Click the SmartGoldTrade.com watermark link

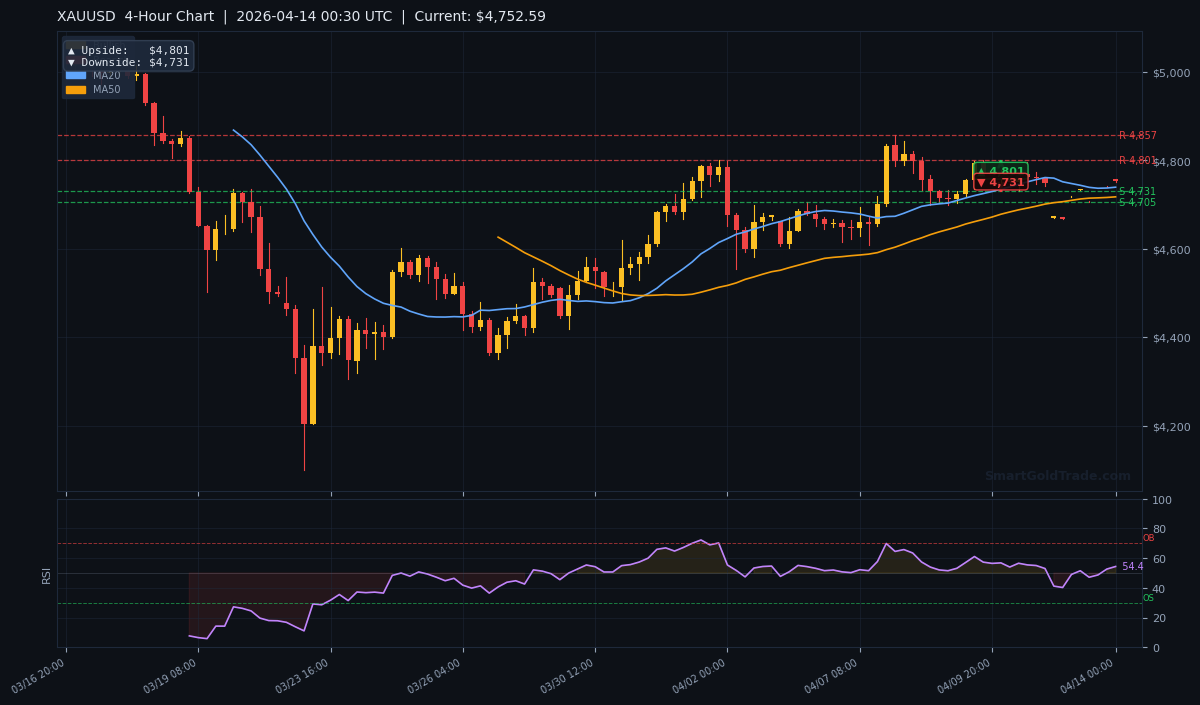1055,477
